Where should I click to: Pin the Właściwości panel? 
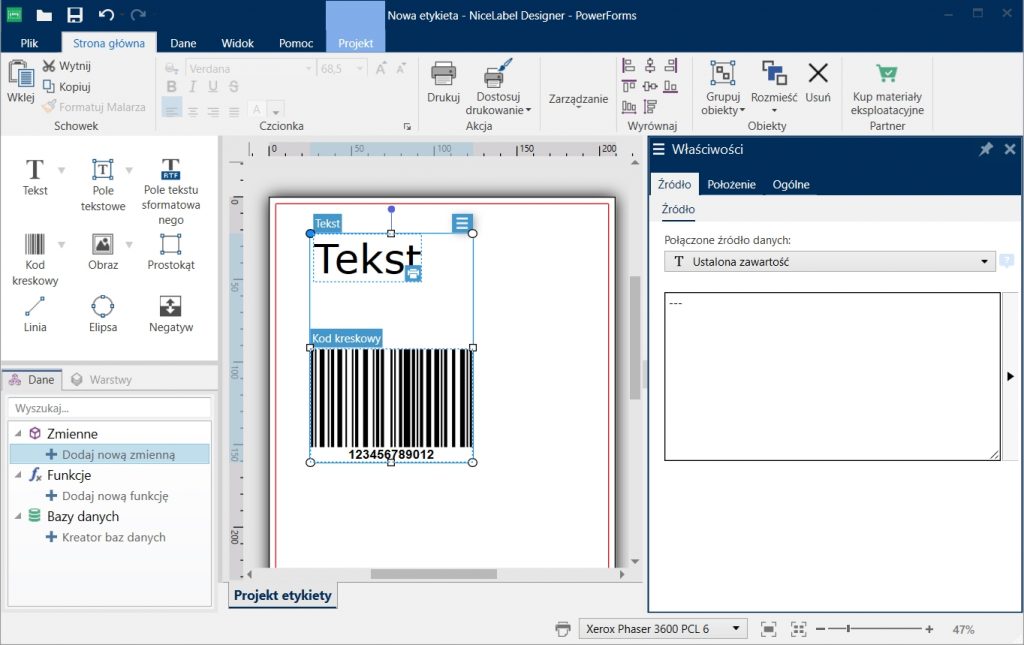click(x=985, y=149)
